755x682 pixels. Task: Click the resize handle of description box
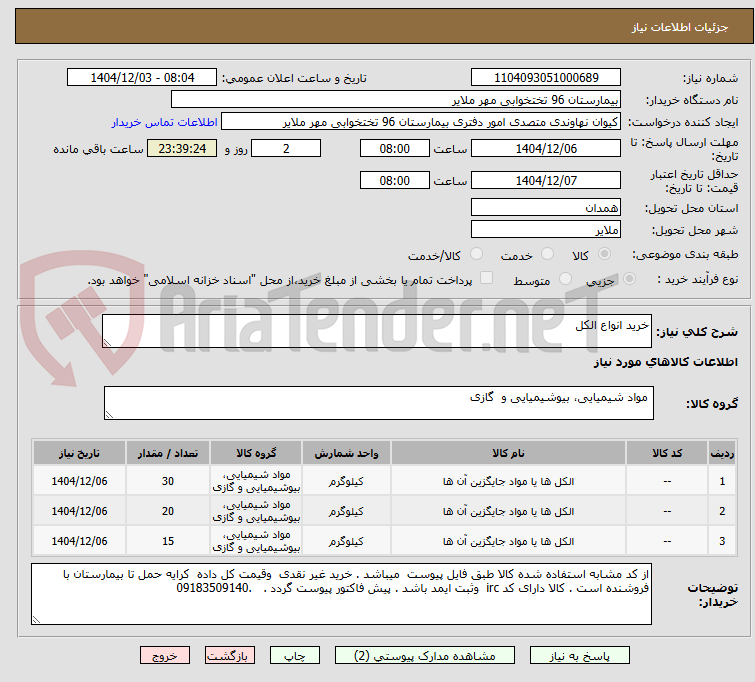pyautogui.click(x=107, y=342)
